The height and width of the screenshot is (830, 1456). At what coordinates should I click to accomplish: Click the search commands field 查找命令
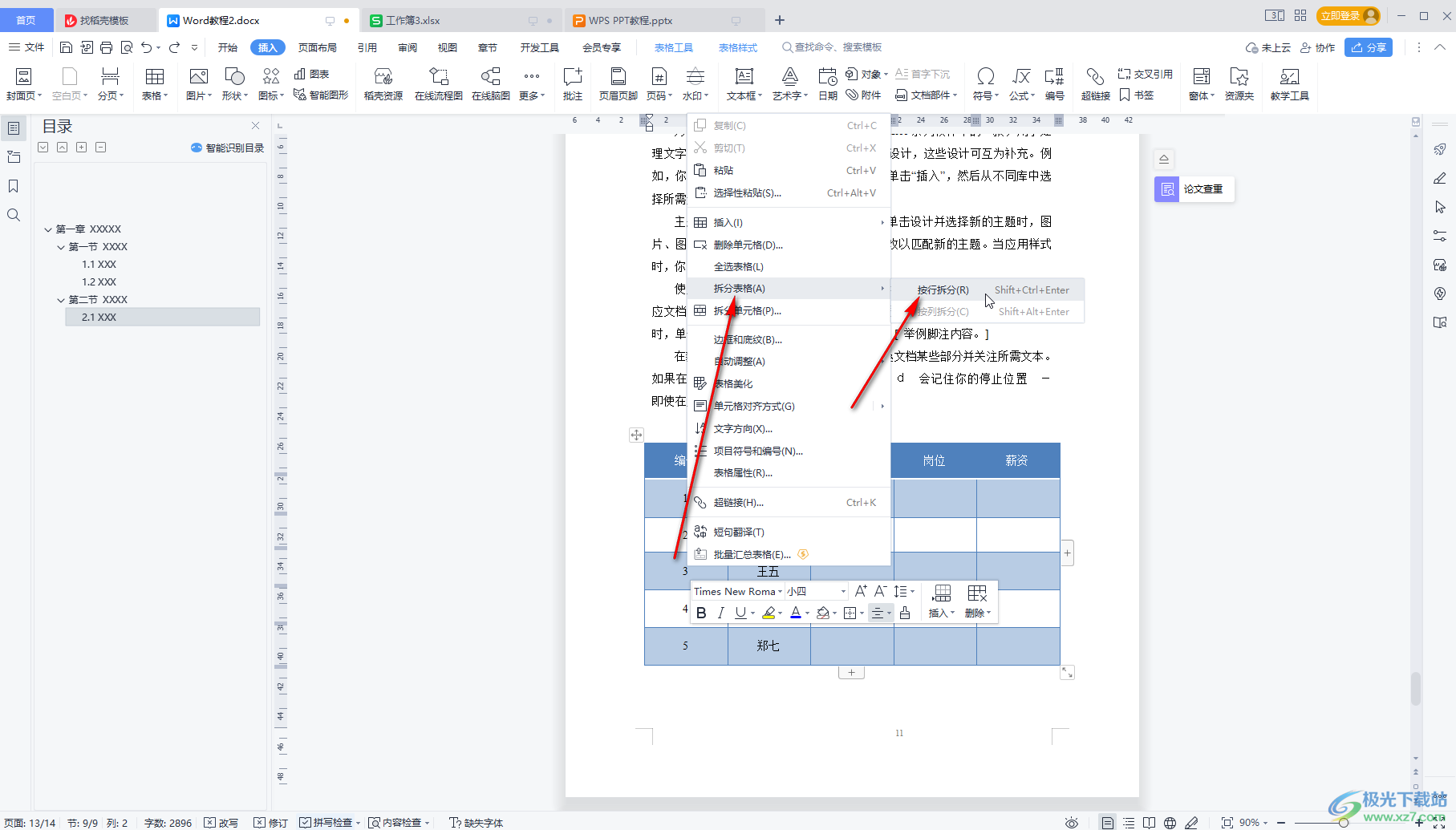tap(833, 47)
